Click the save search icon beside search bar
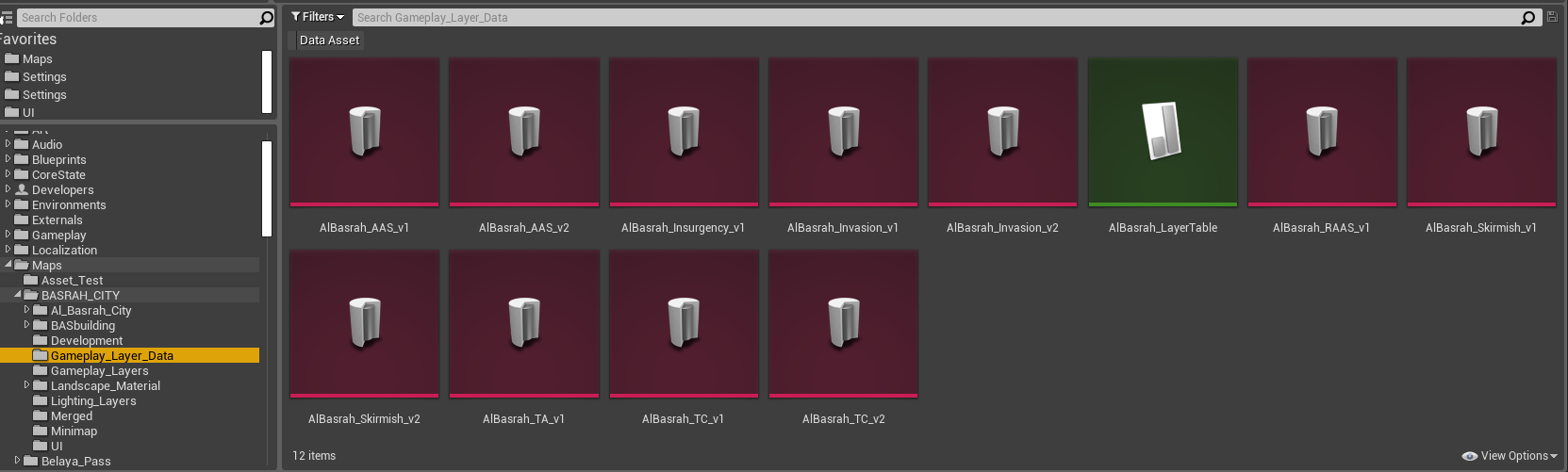The image size is (1568, 472). [x=1552, y=17]
